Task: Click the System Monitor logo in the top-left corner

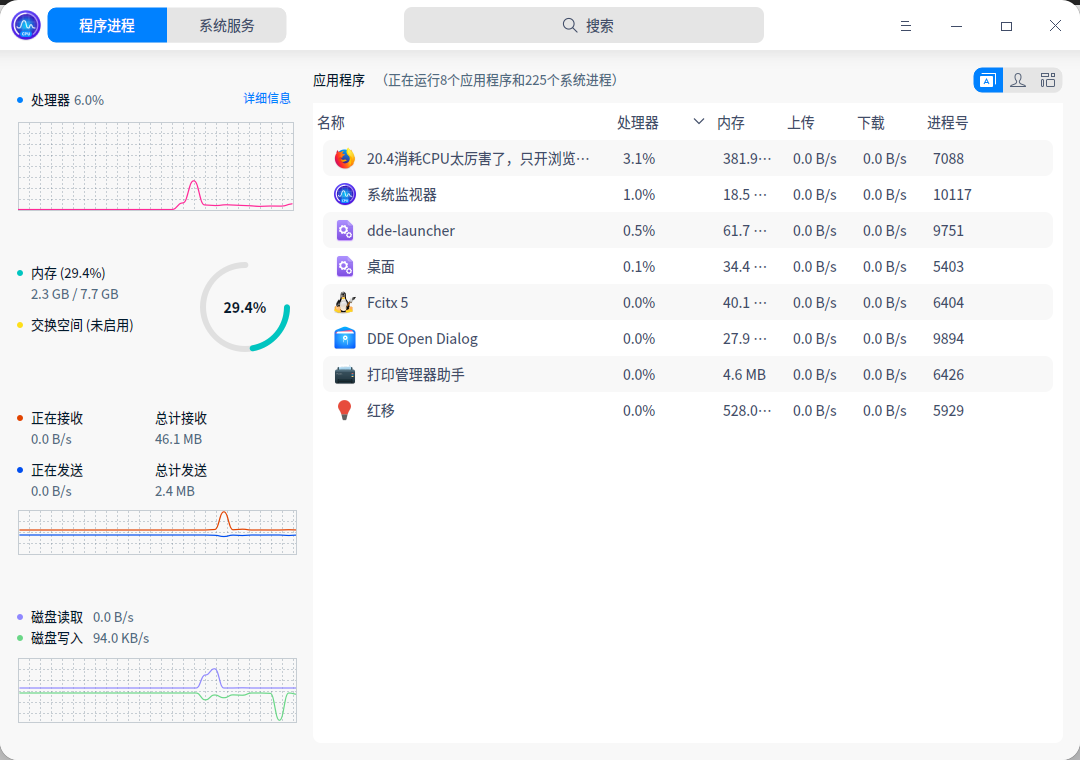Action: click(x=25, y=24)
